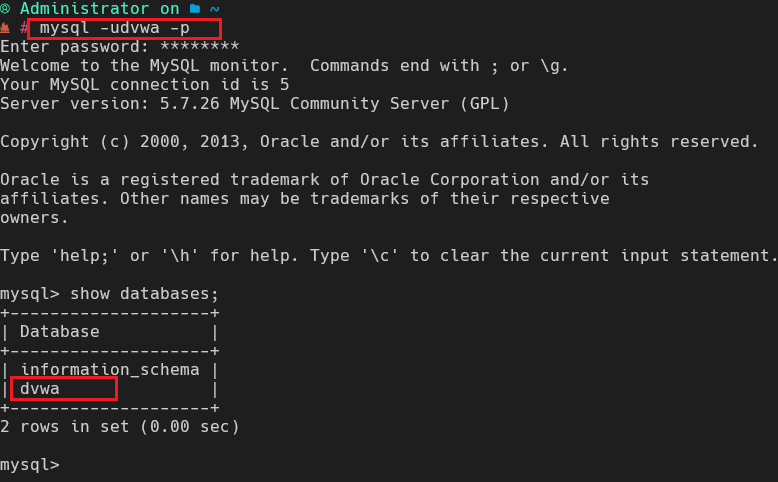Viewport: 778px width, 482px height.
Task: Click the 2 rows in set result line
Action: [119, 427]
